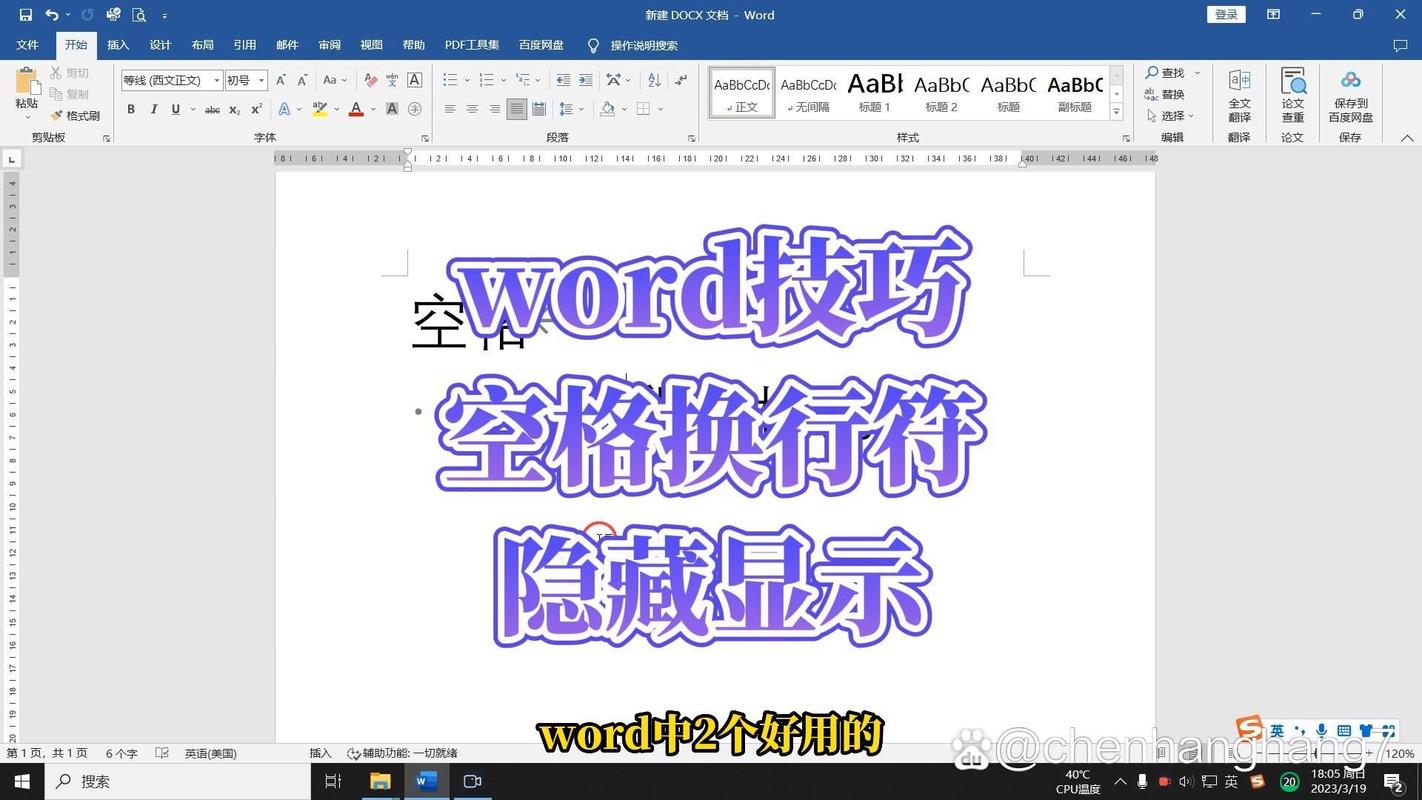Open the Select (选择) dropdown
The height and width of the screenshot is (800, 1422).
(1171, 116)
